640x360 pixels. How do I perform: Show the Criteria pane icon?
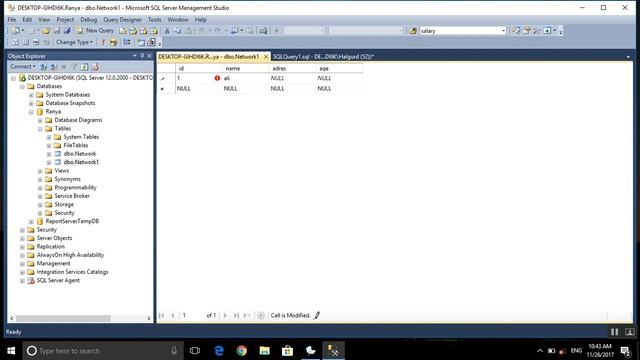pos(26,42)
